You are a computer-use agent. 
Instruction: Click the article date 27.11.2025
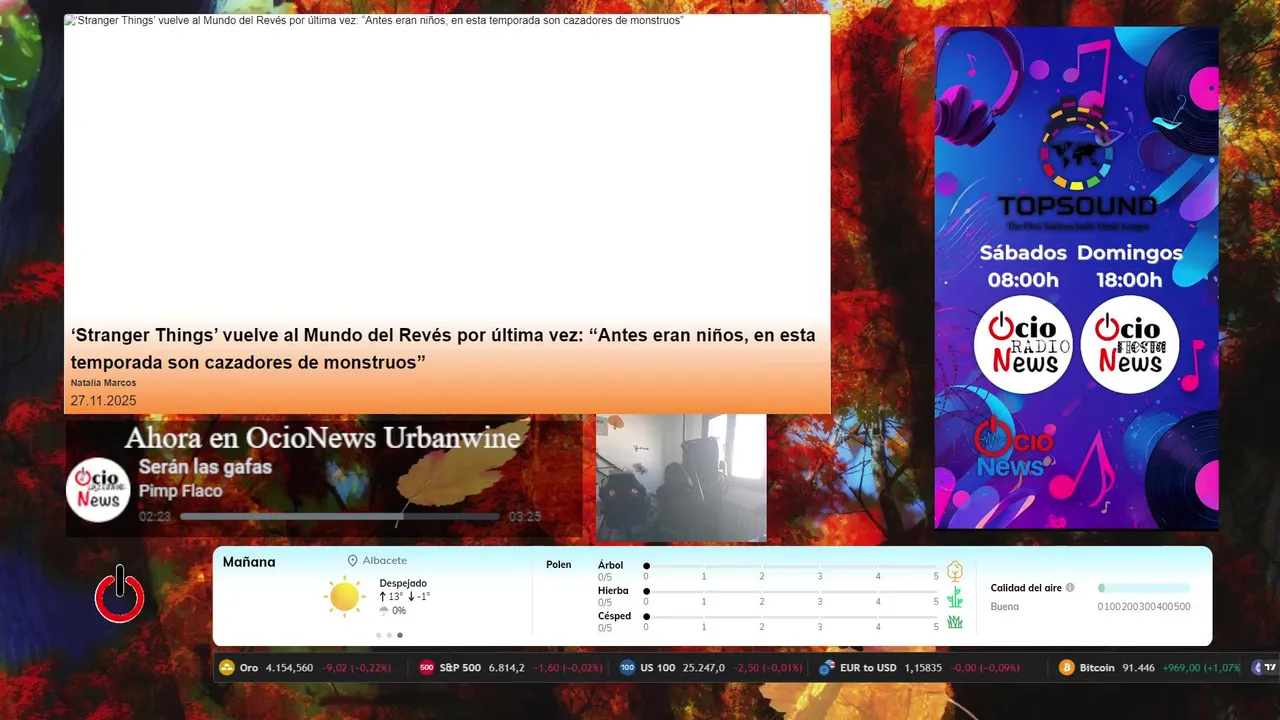pos(103,401)
